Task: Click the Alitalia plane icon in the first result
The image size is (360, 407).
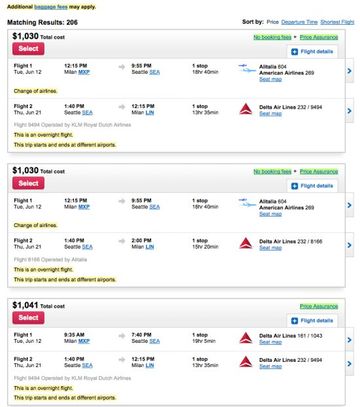Action: pyautogui.click(x=247, y=68)
